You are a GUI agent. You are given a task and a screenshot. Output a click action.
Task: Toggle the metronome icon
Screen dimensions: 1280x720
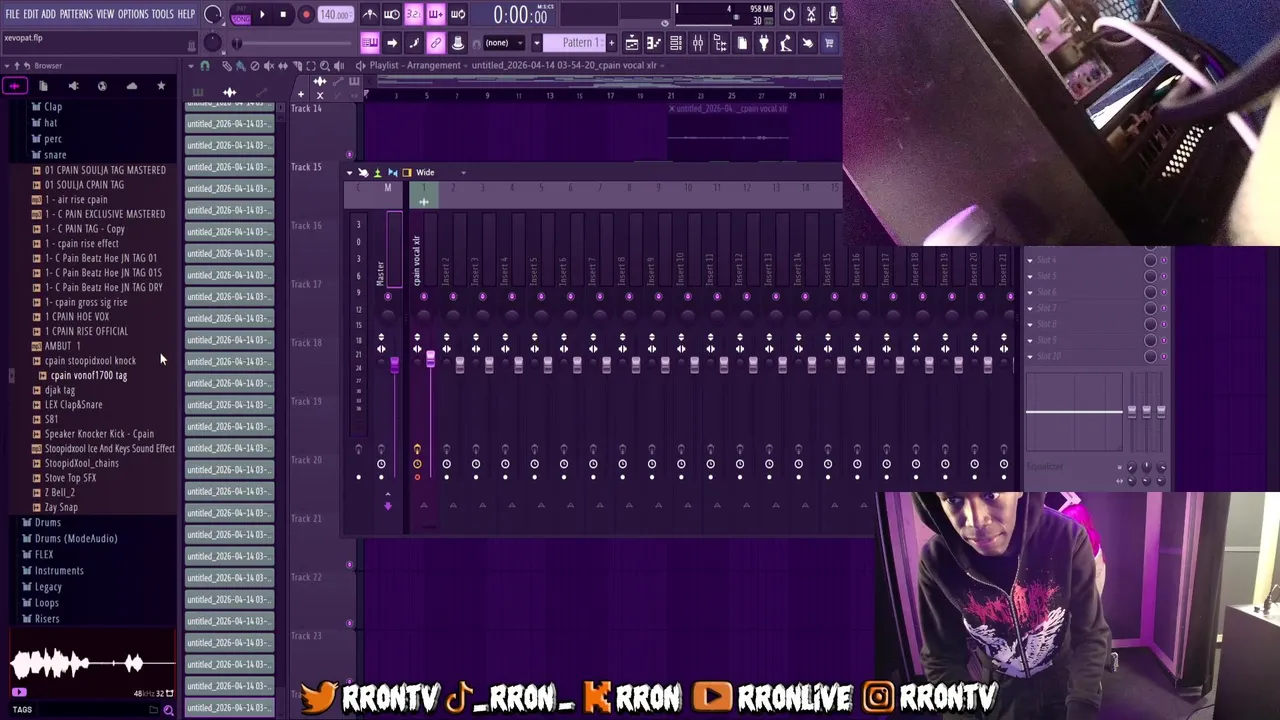tap(370, 14)
